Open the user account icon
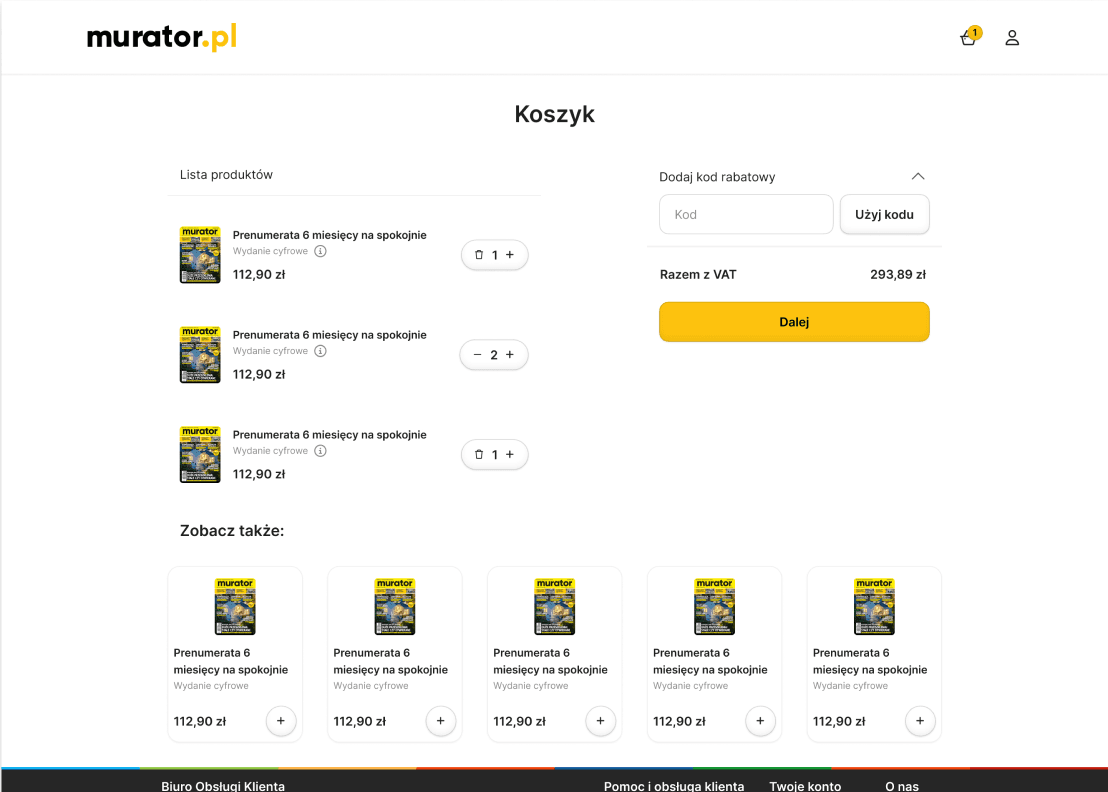This screenshot has height=792, width=1108. pyautogui.click(x=1012, y=37)
